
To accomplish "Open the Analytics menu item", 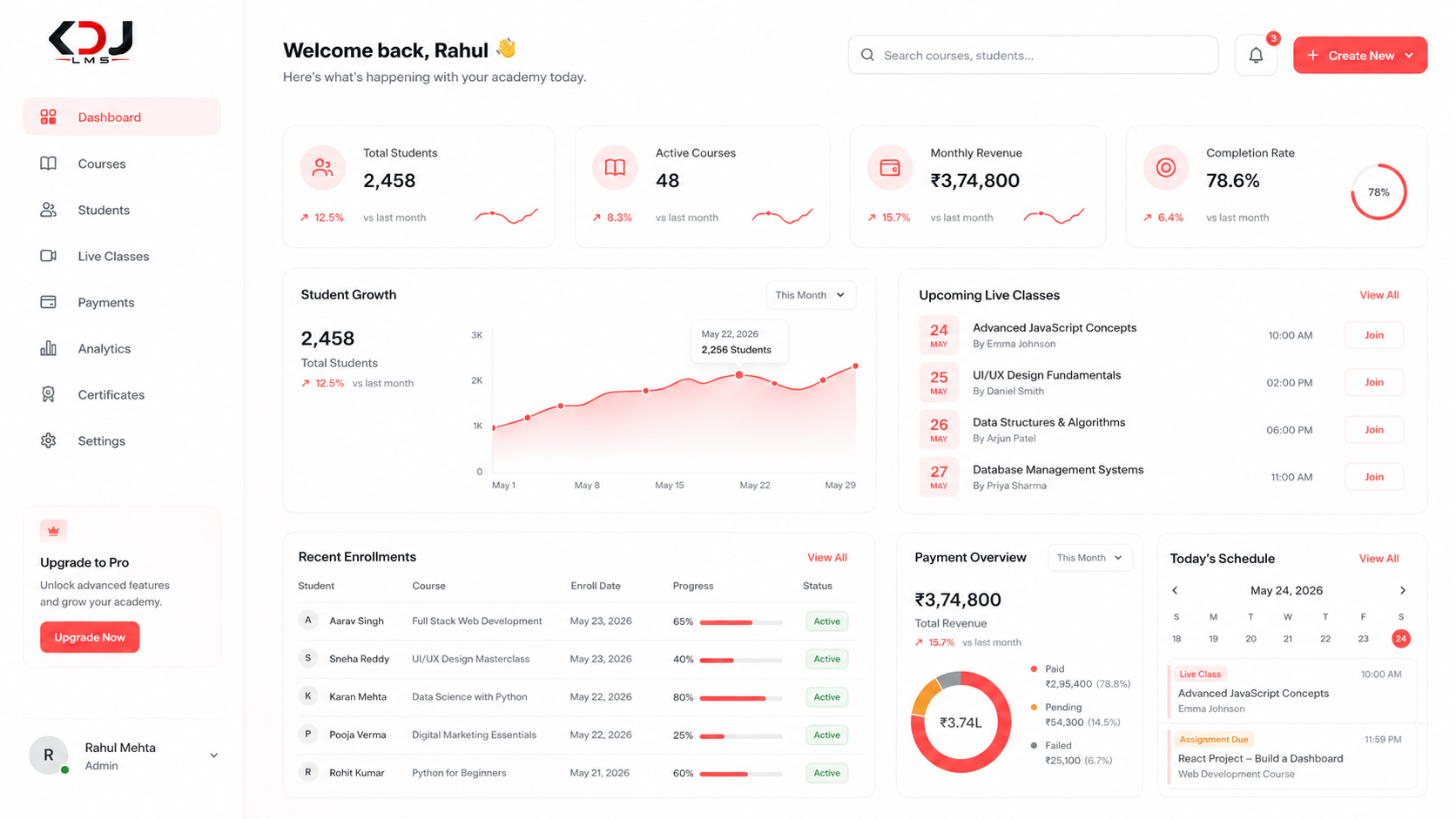I will [122, 348].
